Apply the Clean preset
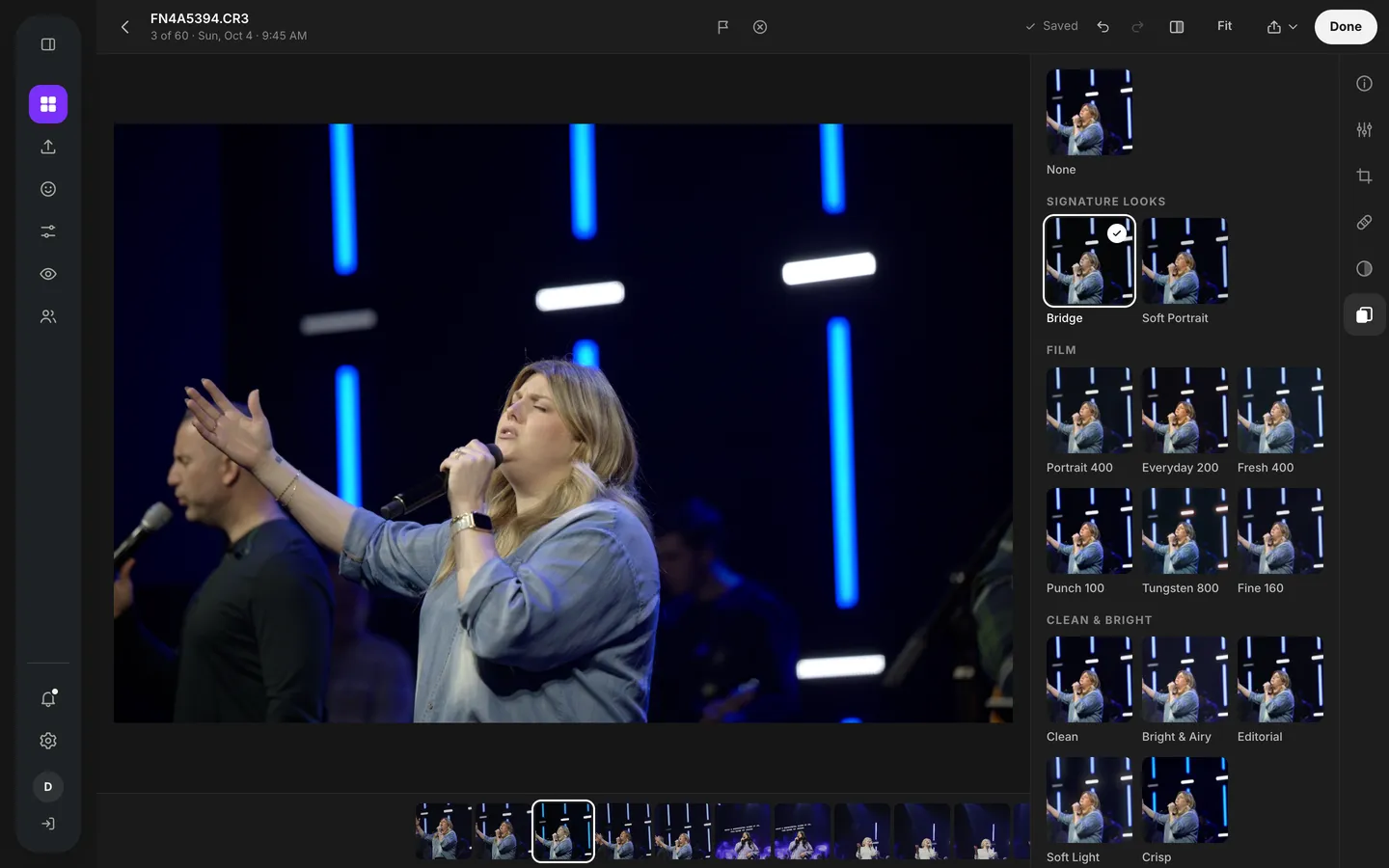1389x868 pixels. pos(1090,679)
